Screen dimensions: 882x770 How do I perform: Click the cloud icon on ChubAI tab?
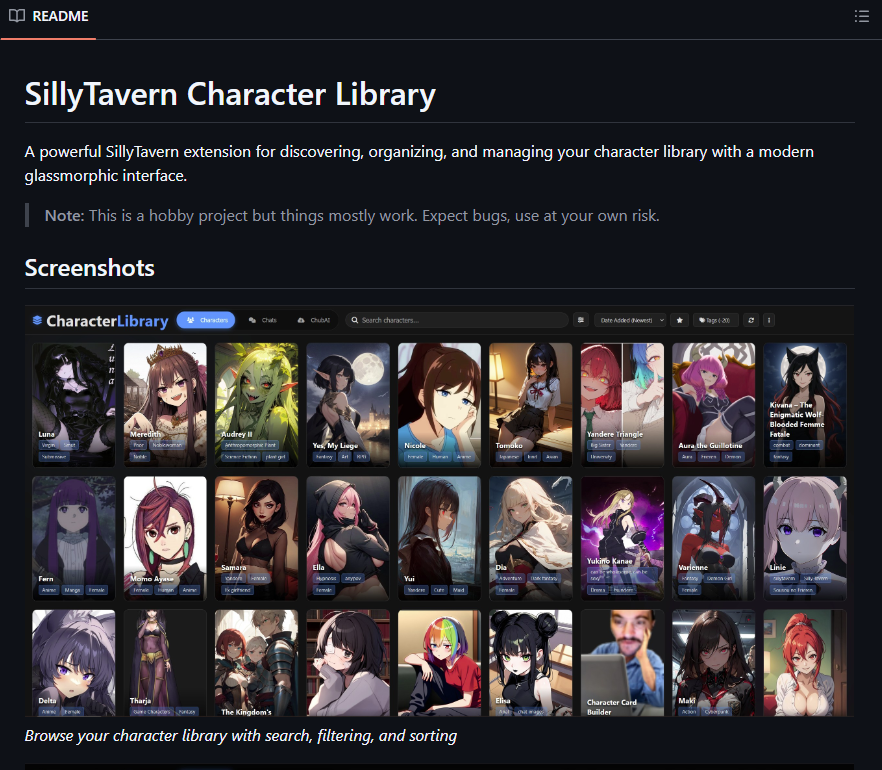pyautogui.click(x=301, y=320)
